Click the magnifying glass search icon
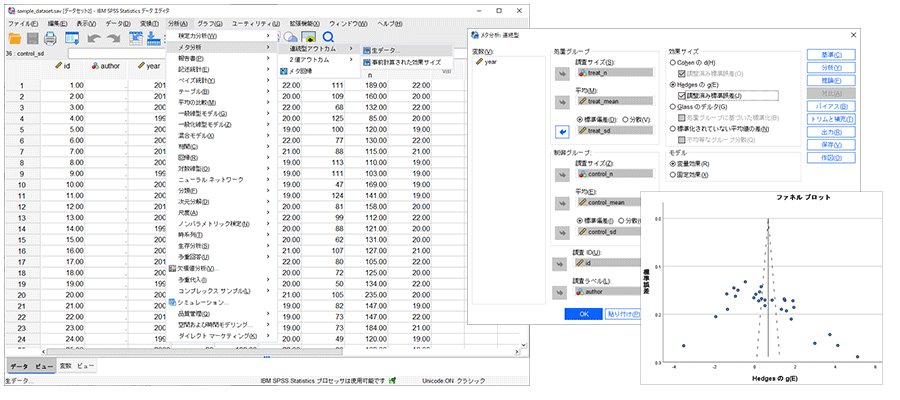The height and width of the screenshot is (400, 900). (x=330, y=38)
